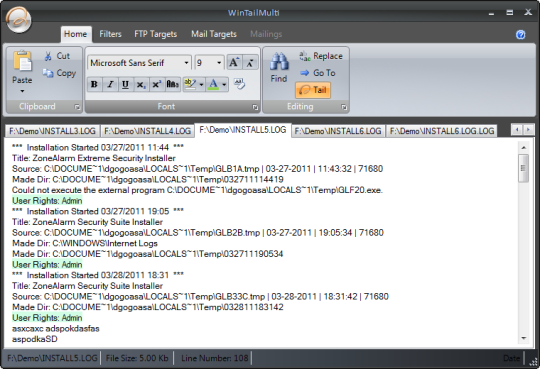
Task: Apply text highlight color marker icon
Action: [190, 84]
